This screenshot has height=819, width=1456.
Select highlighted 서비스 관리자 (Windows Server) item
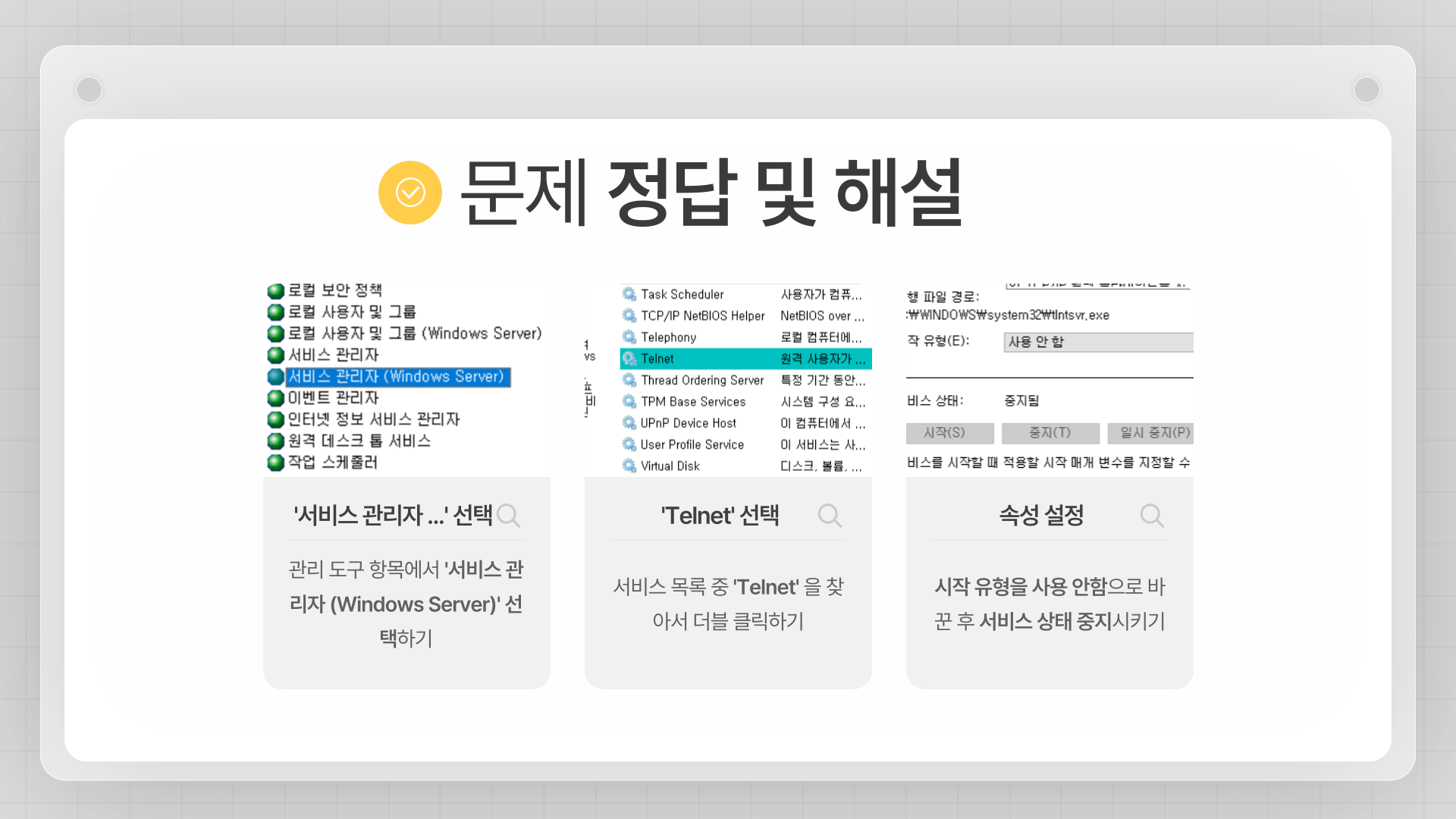point(396,377)
